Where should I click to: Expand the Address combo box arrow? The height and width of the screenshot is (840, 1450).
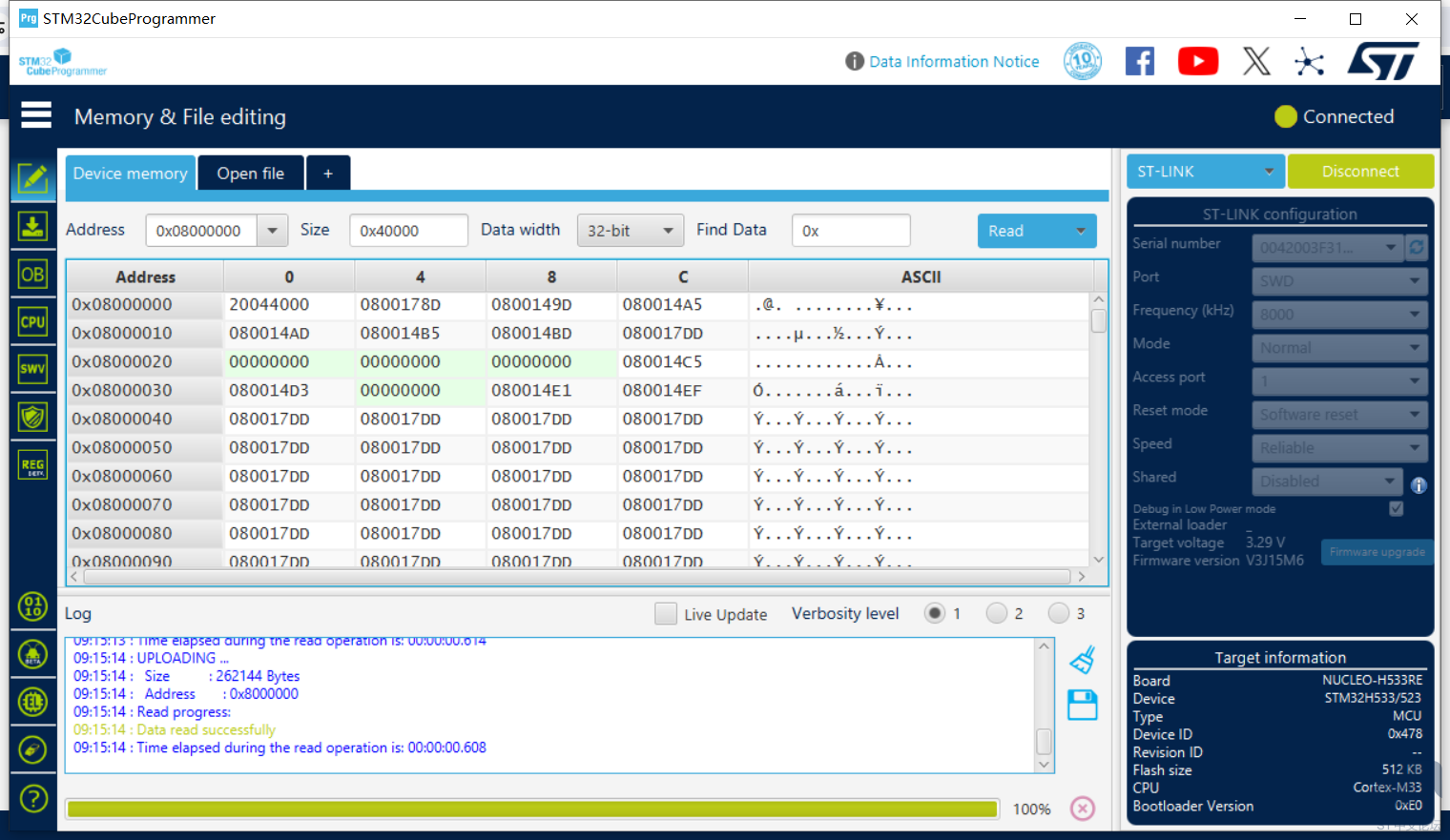(273, 231)
